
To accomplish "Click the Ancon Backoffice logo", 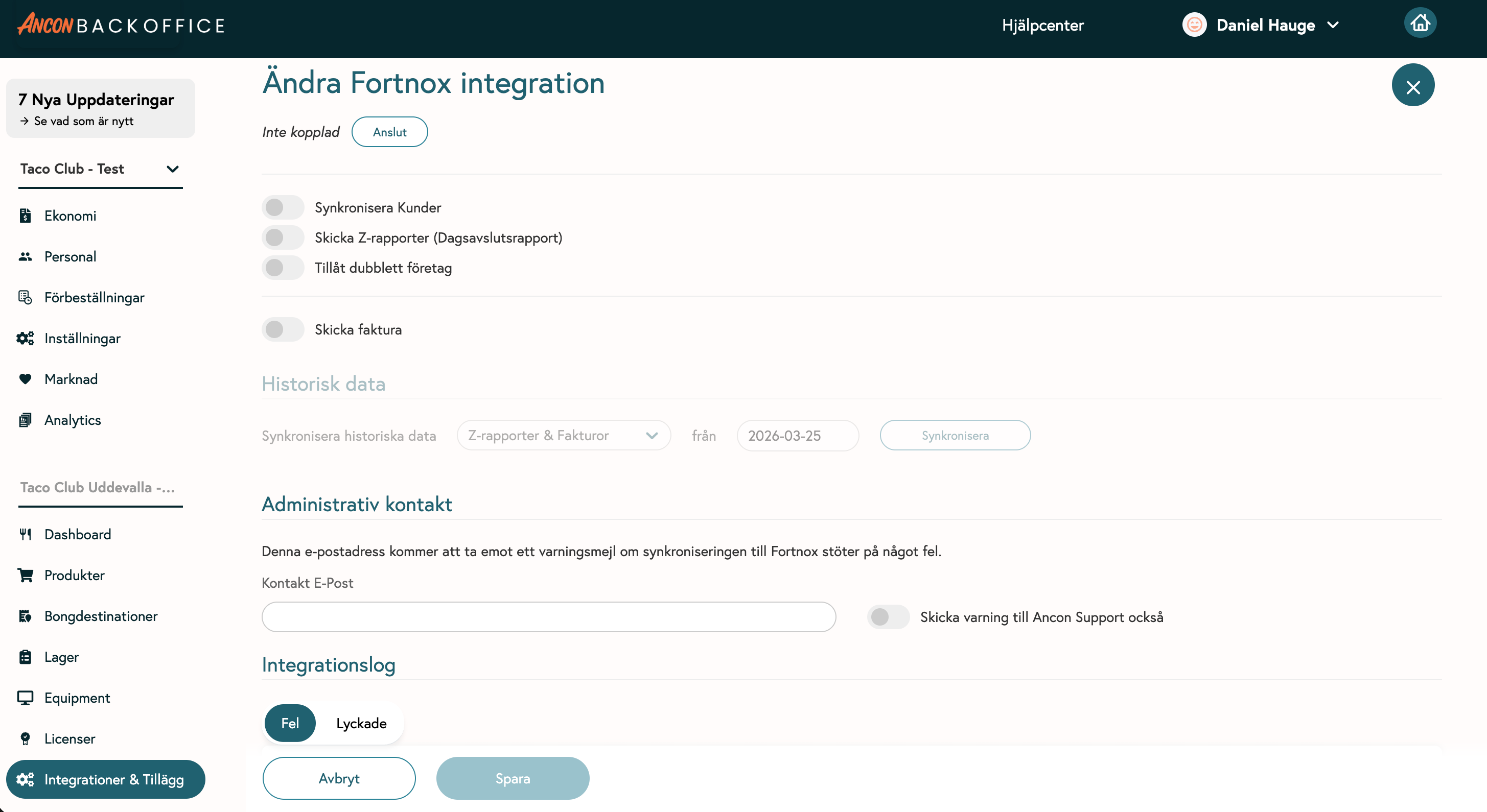I will click(121, 25).
